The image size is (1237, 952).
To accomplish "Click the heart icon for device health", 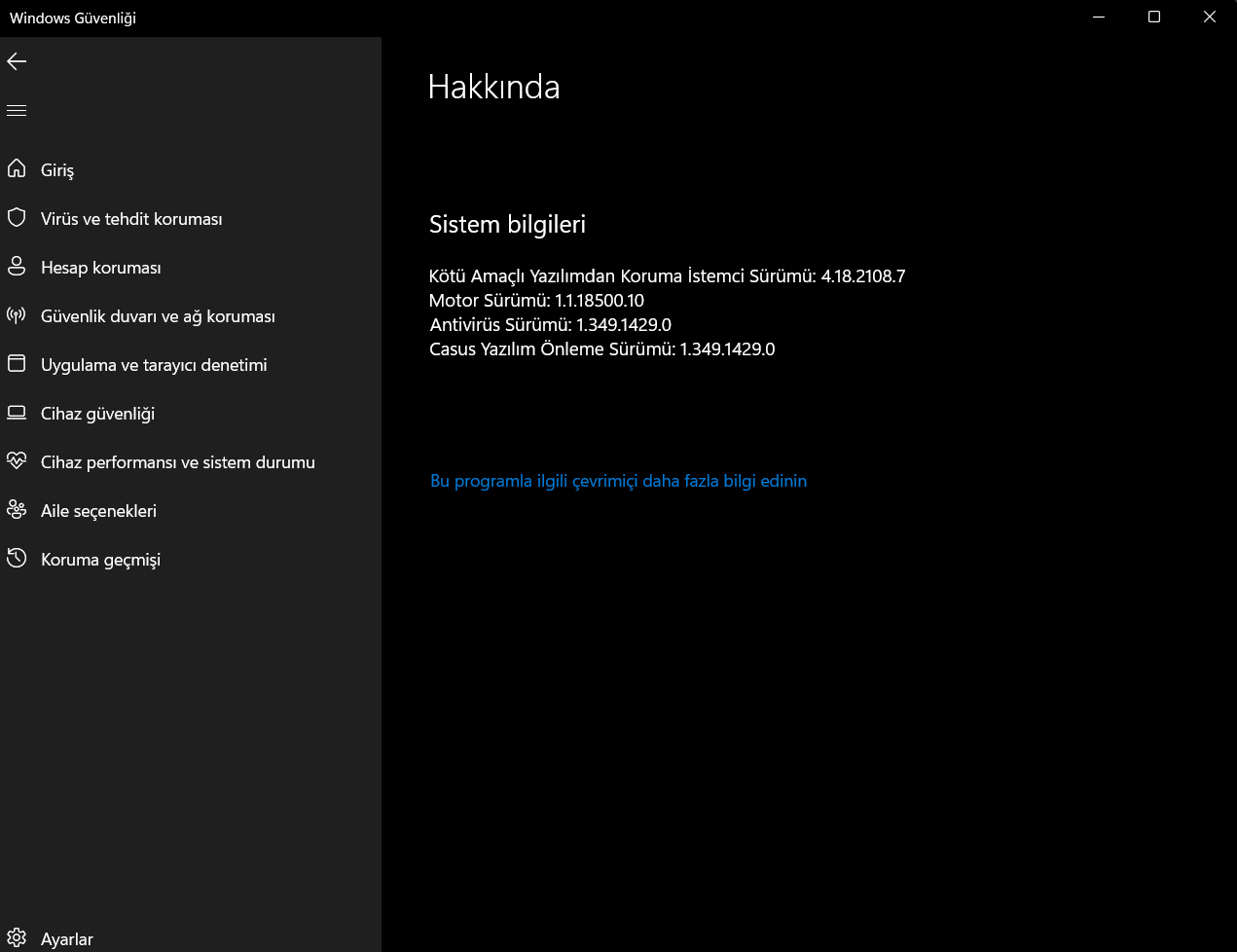I will point(17,460).
